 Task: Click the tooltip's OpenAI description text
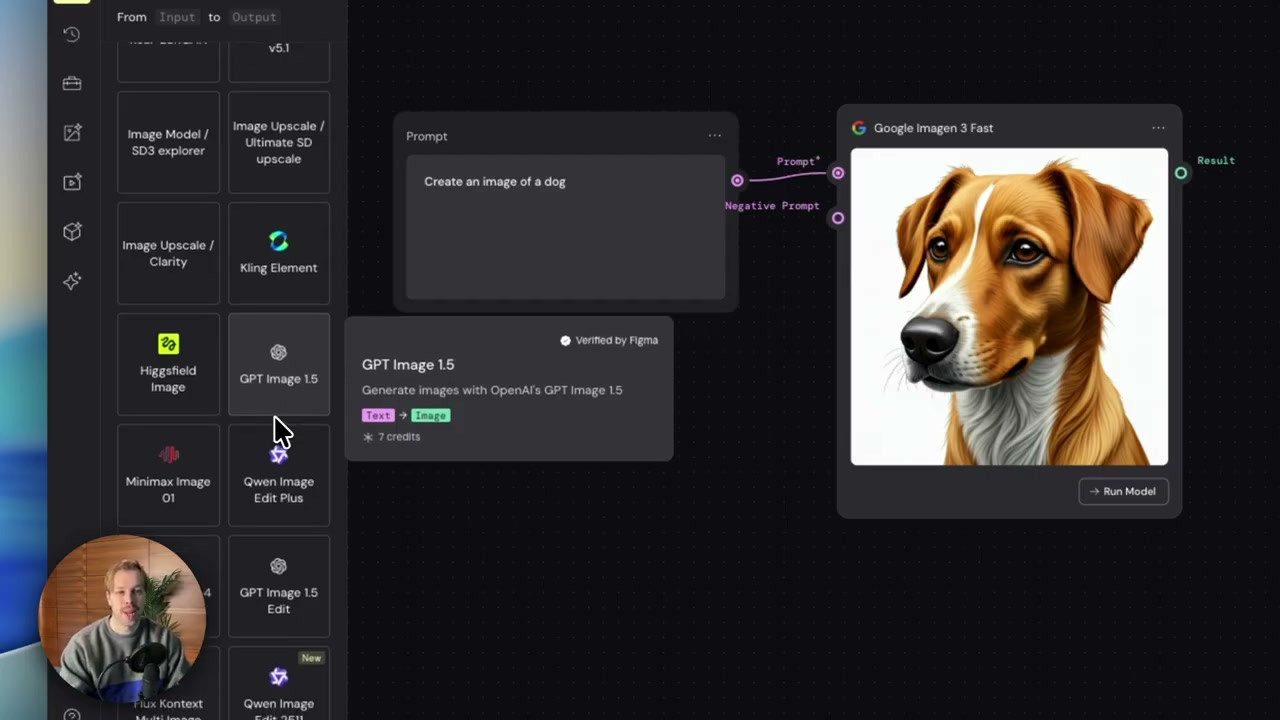(x=492, y=390)
